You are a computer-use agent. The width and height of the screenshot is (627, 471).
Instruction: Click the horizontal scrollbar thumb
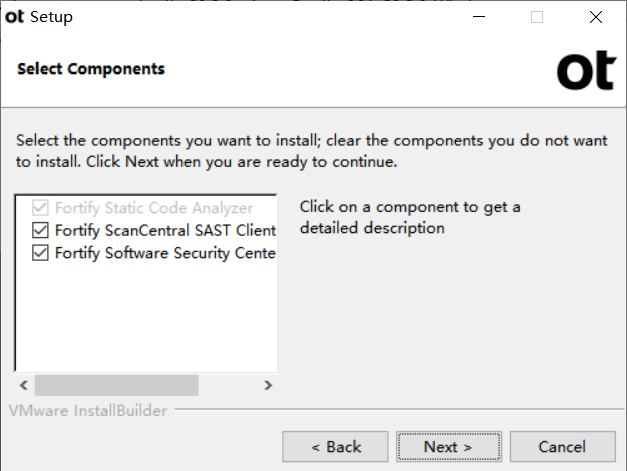tap(116, 385)
